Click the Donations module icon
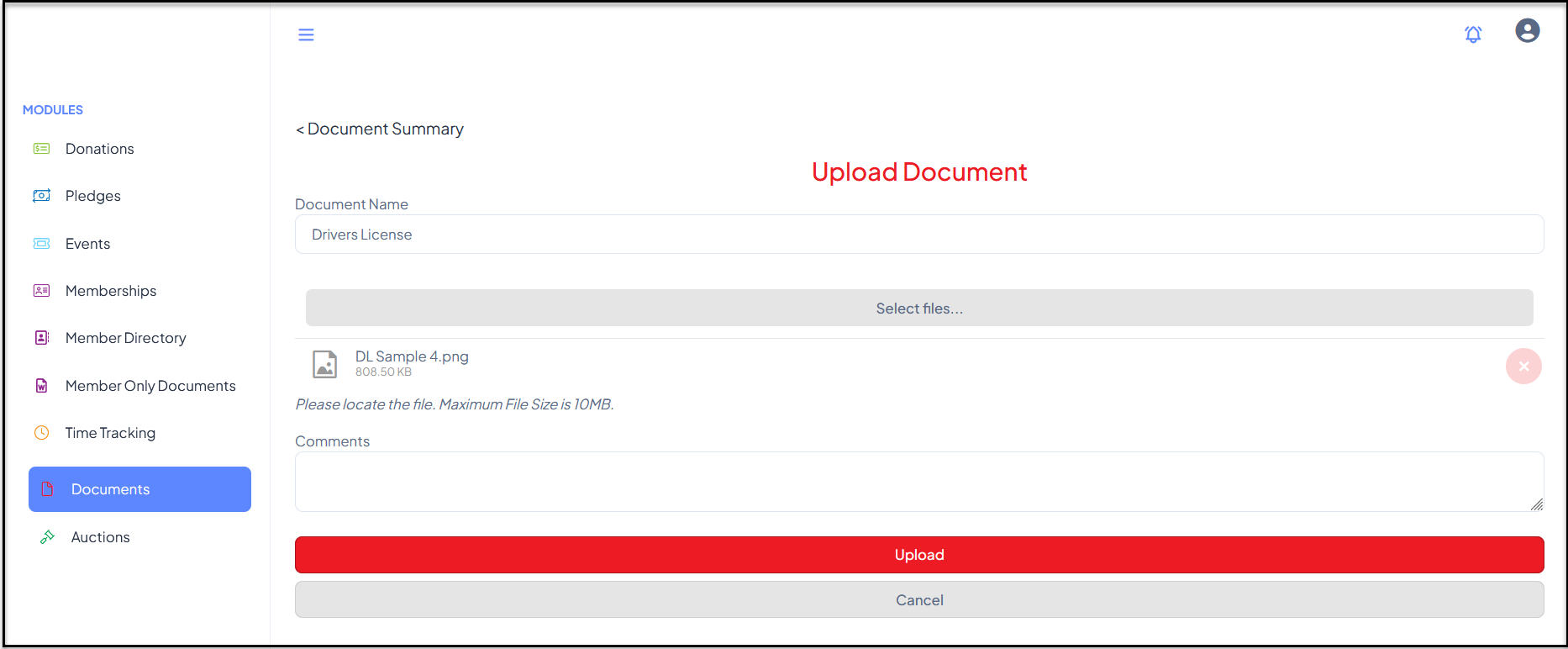The width and height of the screenshot is (1568, 649). tap(41, 149)
